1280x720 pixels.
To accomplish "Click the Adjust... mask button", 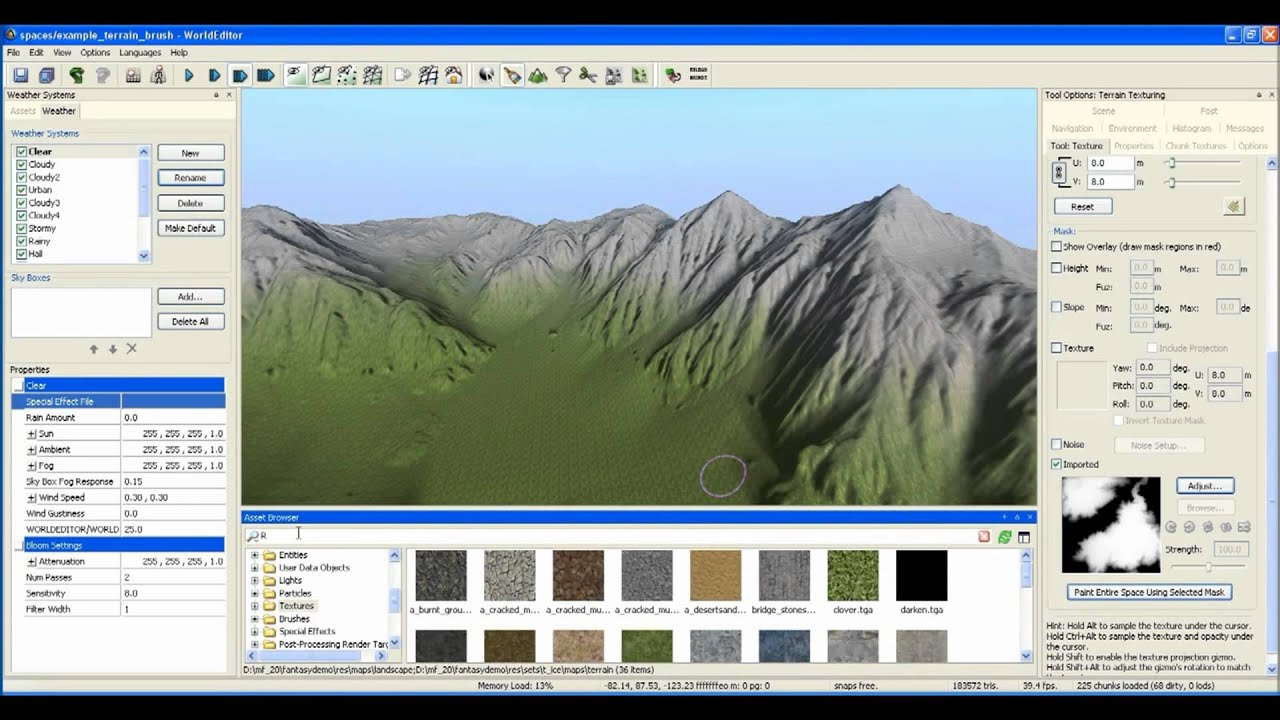I will (1204, 486).
